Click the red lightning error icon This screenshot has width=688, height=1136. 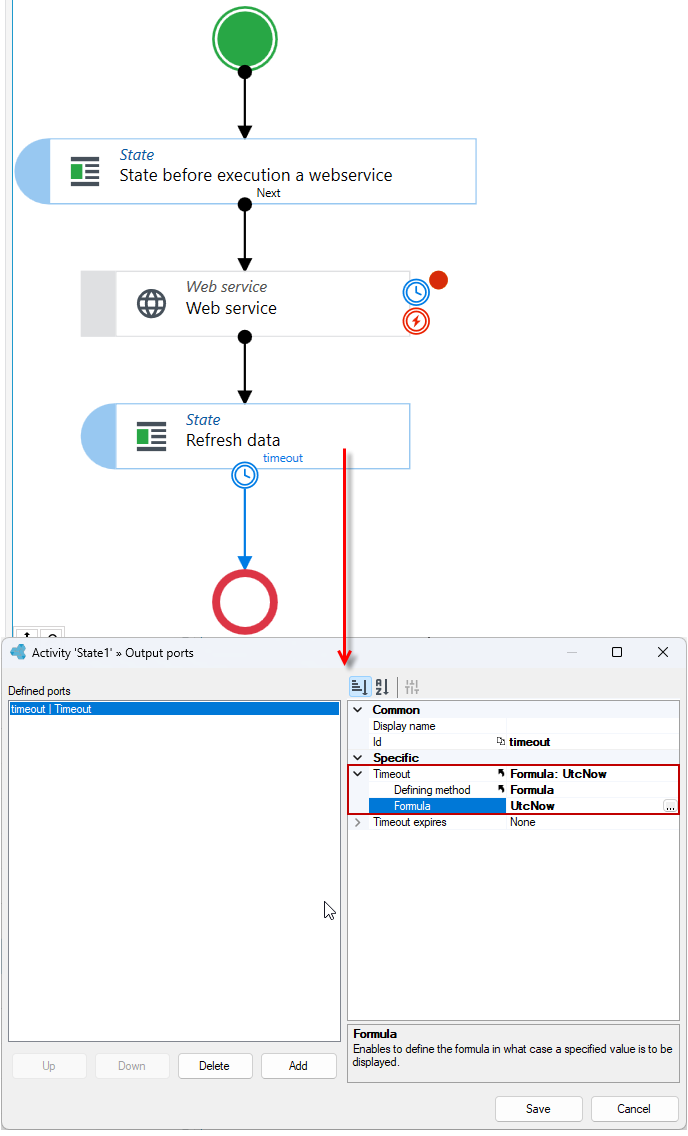pyautogui.click(x=416, y=321)
